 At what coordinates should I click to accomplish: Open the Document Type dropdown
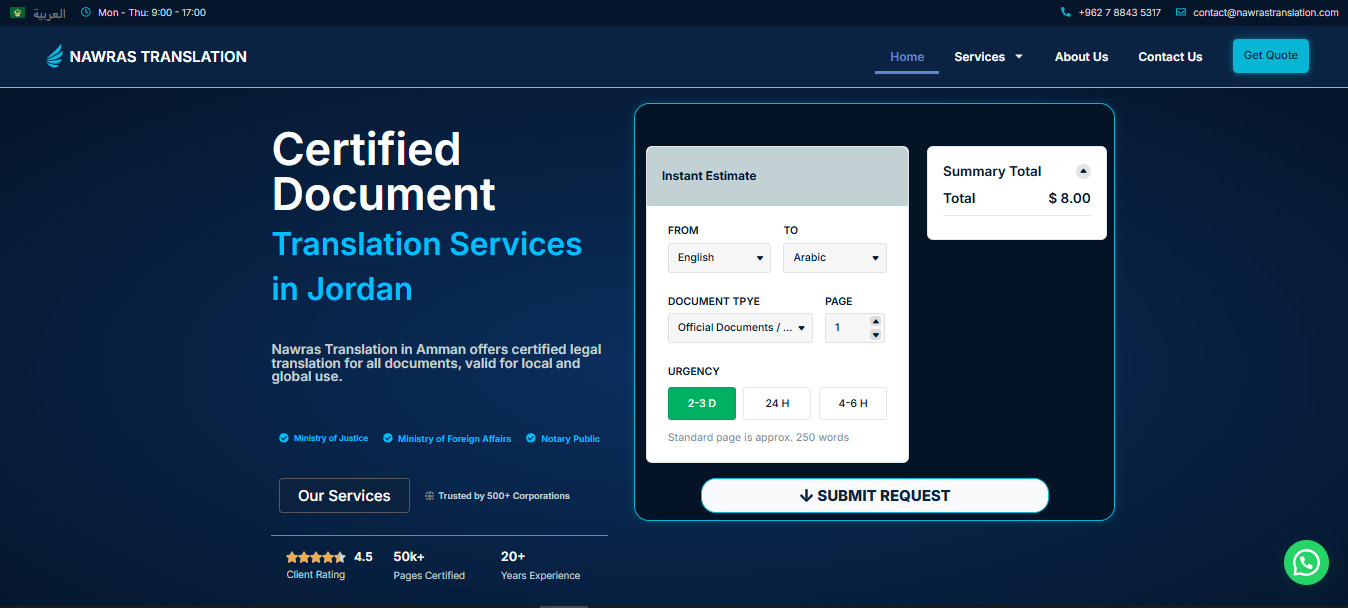tap(740, 328)
